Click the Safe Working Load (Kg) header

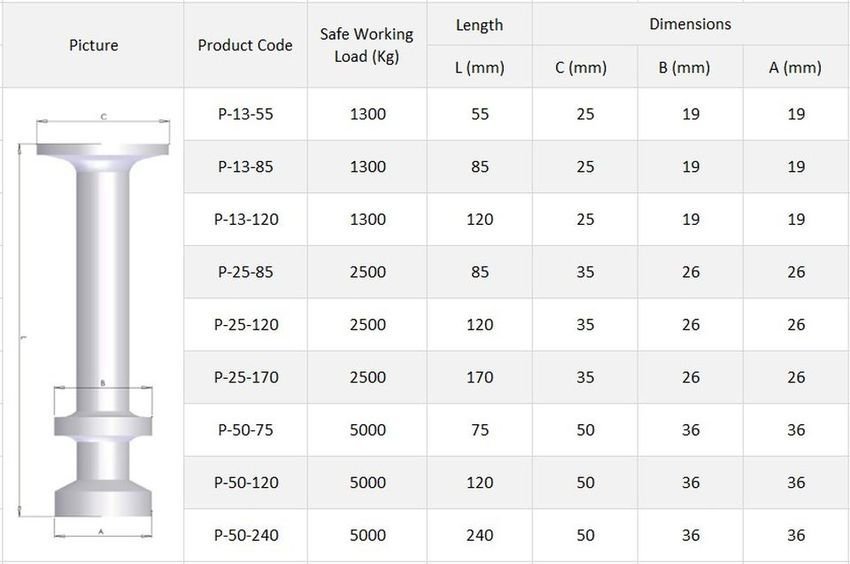point(367,45)
